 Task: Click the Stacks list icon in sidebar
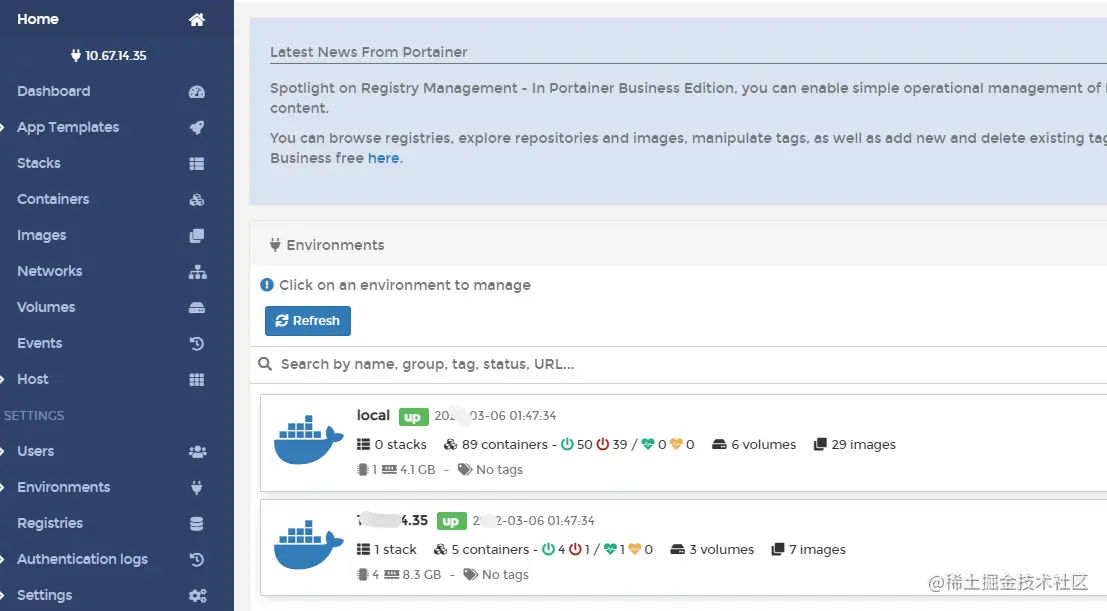[x=197, y=164]
